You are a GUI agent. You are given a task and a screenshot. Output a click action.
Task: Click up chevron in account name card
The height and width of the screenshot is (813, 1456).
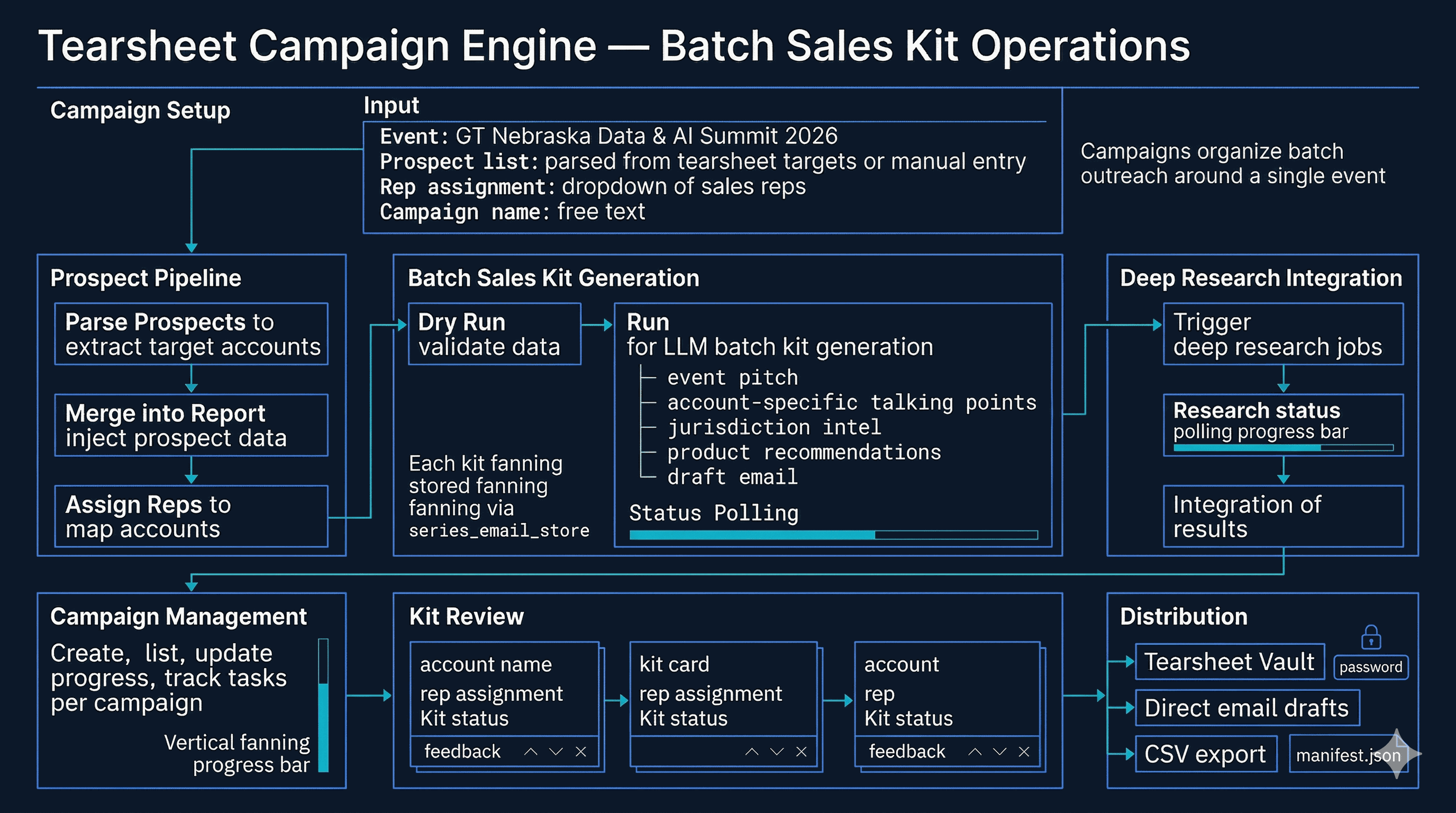click(530, 752)
